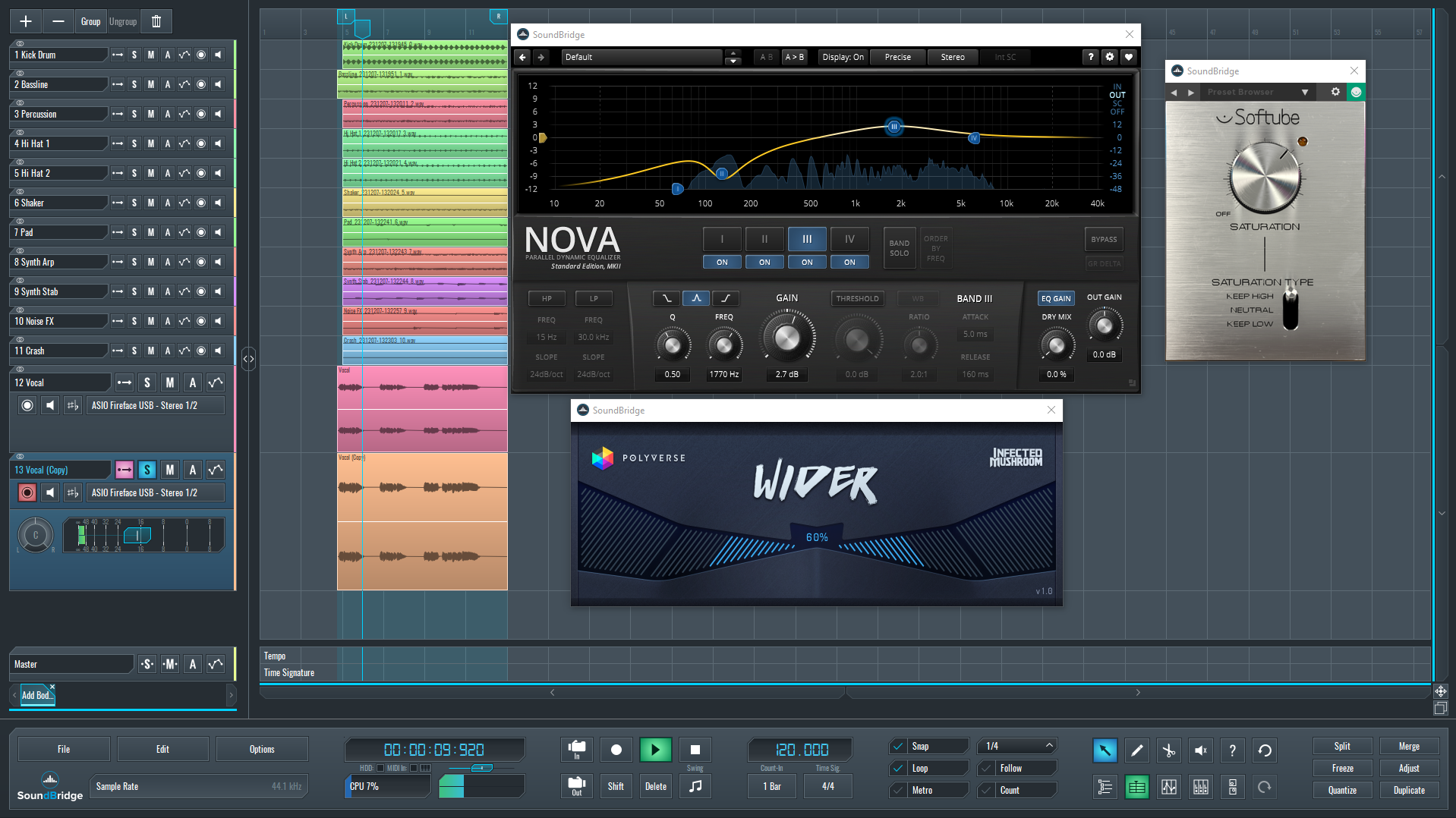Open Softube plugin settings gear
Viewport: 1456px width, 818px height.
pyautogui.click(x=1335, y=92)
